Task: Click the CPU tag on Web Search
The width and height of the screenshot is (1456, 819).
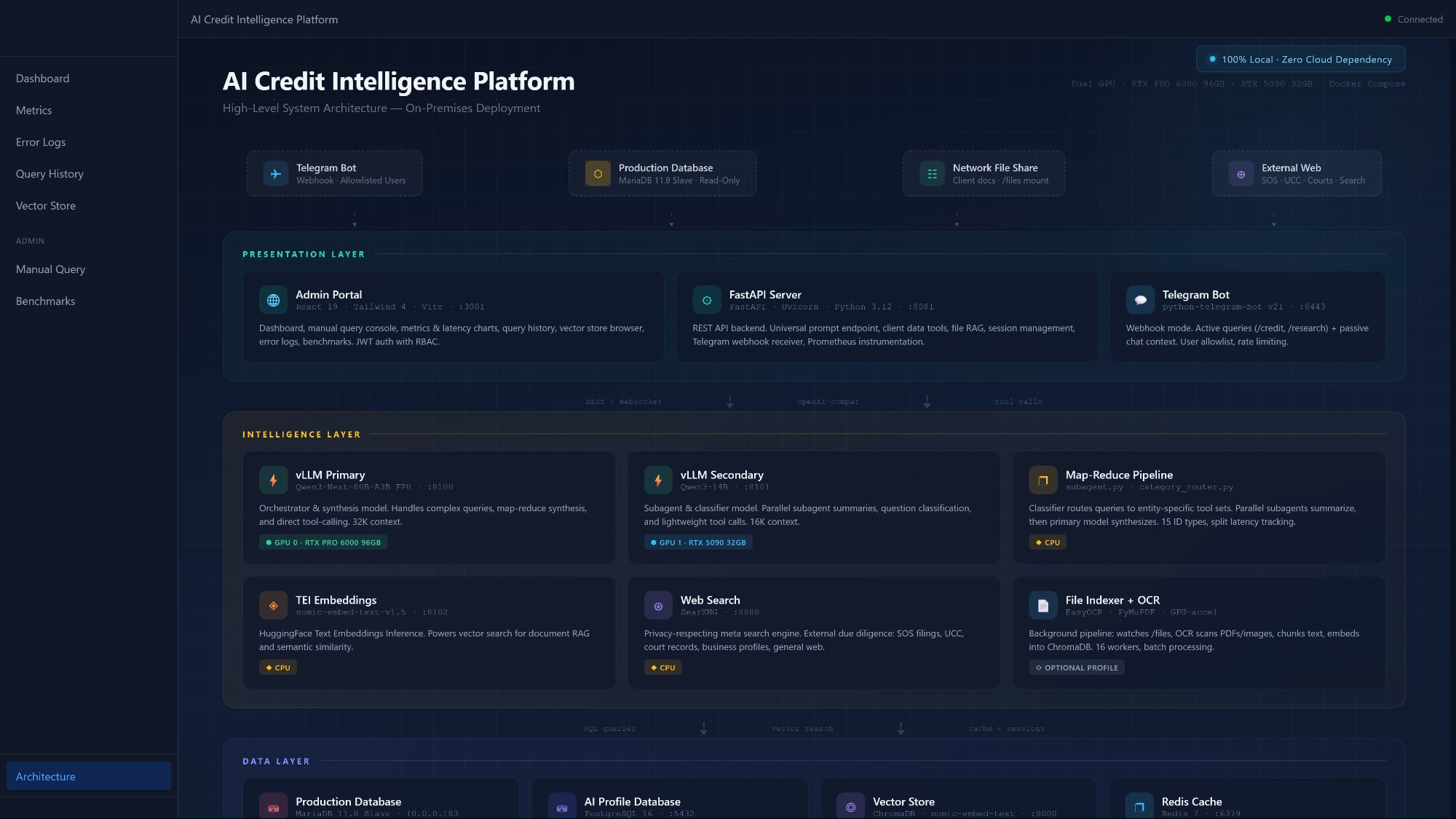Action: click(x=662, y=668)
